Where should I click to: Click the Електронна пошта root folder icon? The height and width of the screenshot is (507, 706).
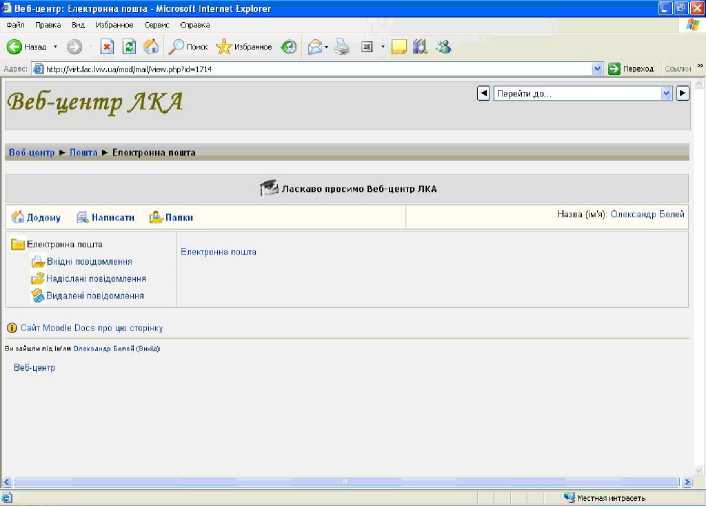(x=18, y=244)
